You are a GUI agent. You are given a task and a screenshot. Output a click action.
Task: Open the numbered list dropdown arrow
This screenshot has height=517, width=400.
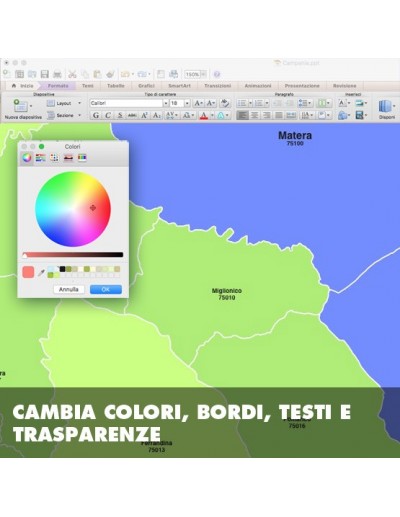267,103
